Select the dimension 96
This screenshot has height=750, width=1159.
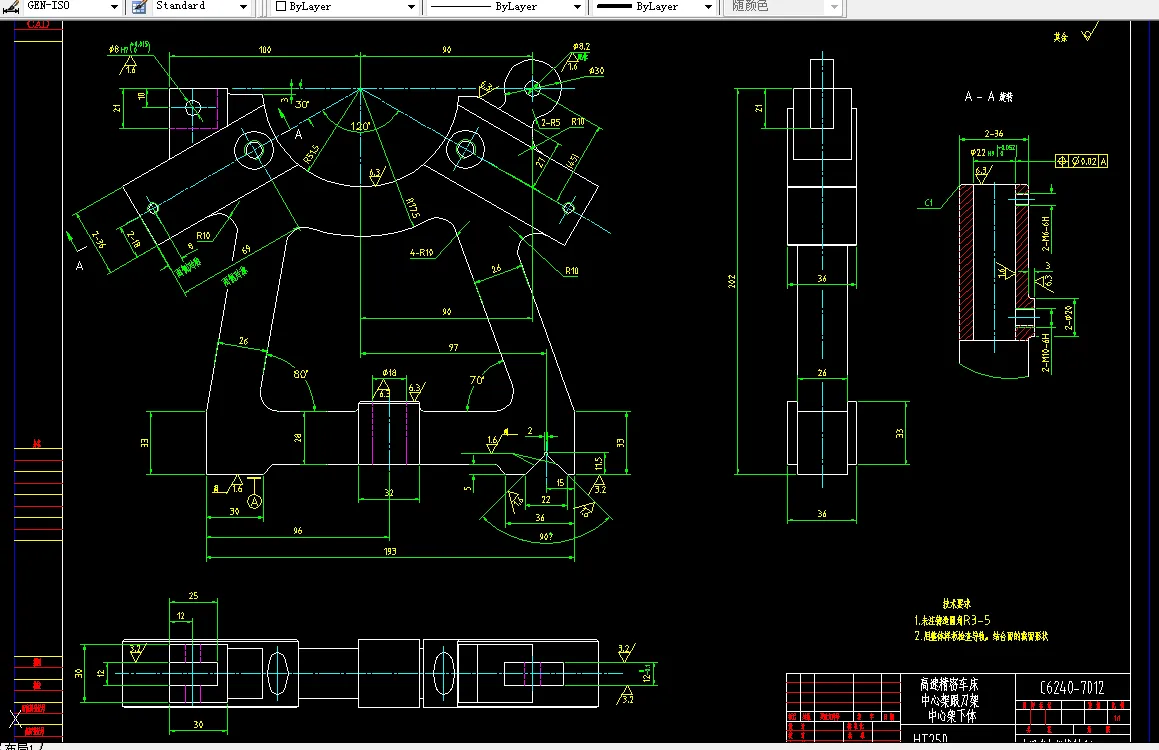tap(297, 531)
